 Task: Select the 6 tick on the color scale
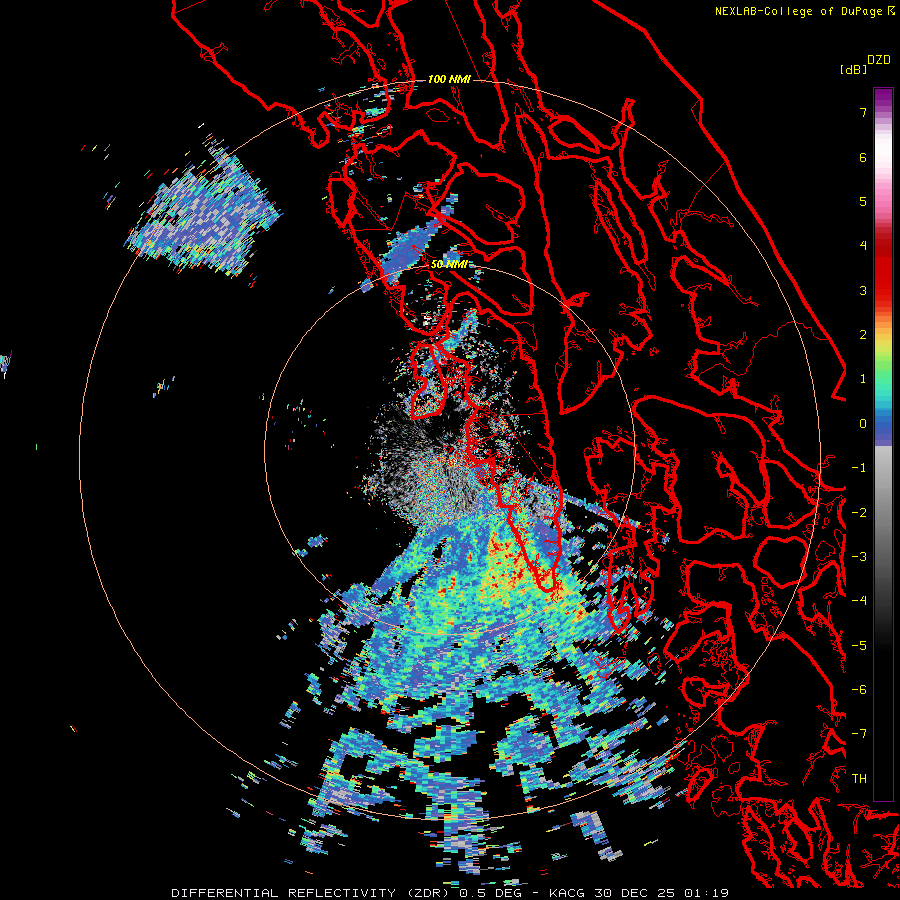click(863, 157)
